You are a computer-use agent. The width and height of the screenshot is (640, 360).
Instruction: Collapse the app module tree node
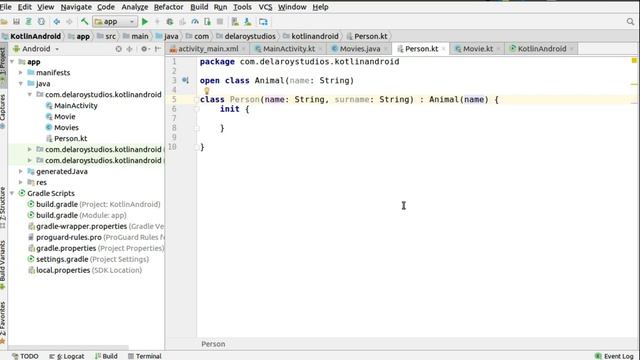[x=12, y=62]
